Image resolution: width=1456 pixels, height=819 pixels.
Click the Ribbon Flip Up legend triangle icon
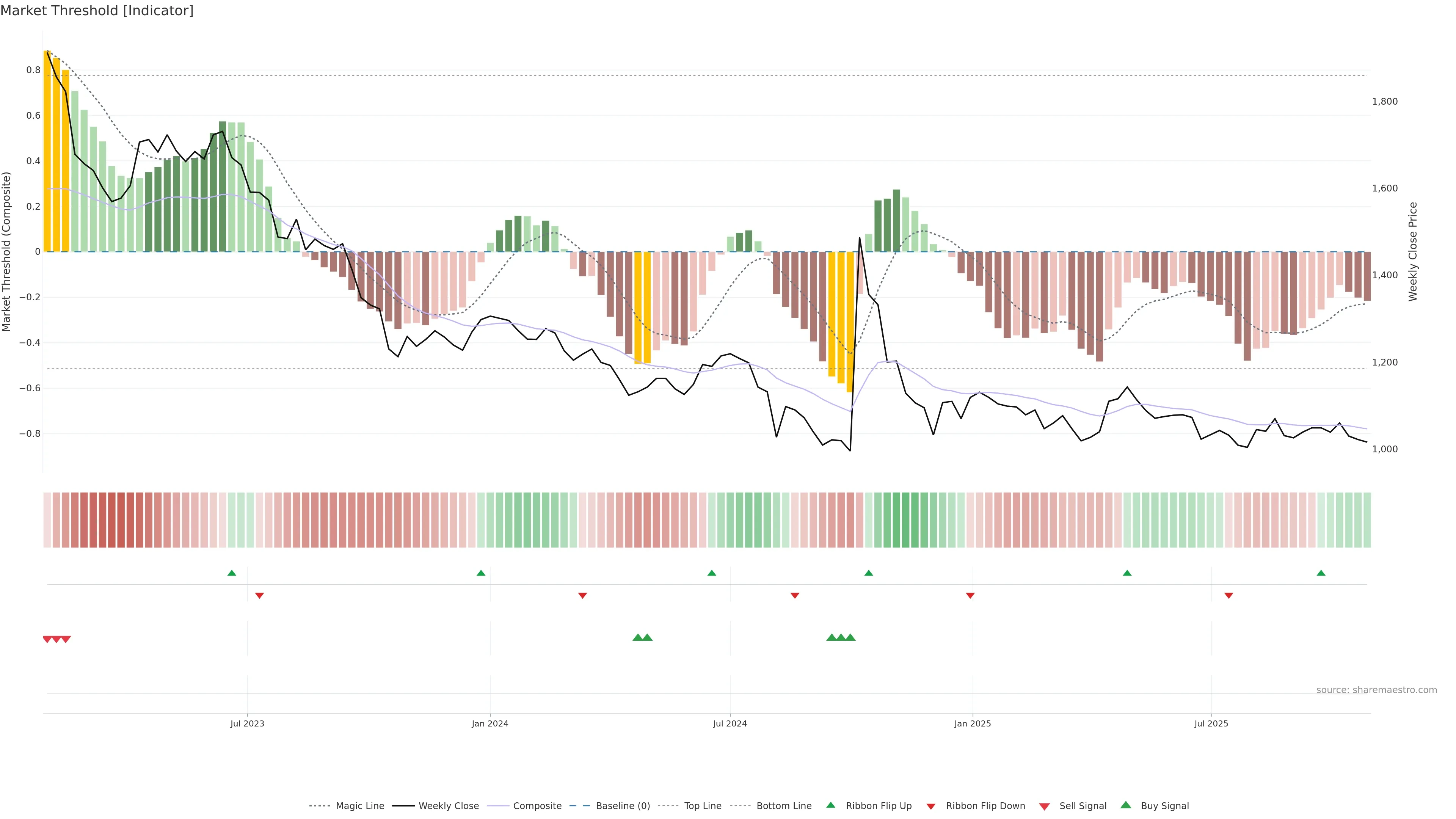click(x=830, y=805)
